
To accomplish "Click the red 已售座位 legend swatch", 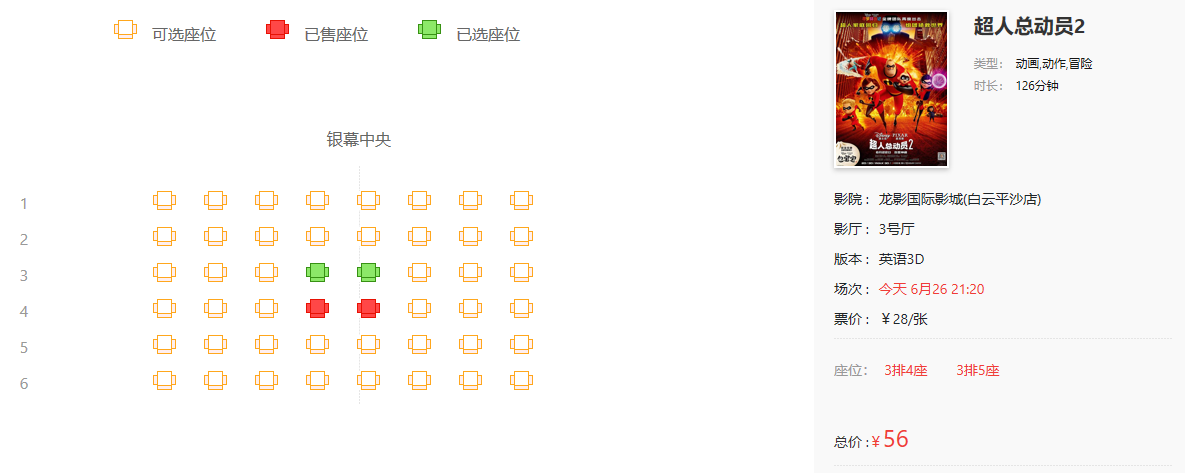I will pyautogui.click(x=277, y=29).
